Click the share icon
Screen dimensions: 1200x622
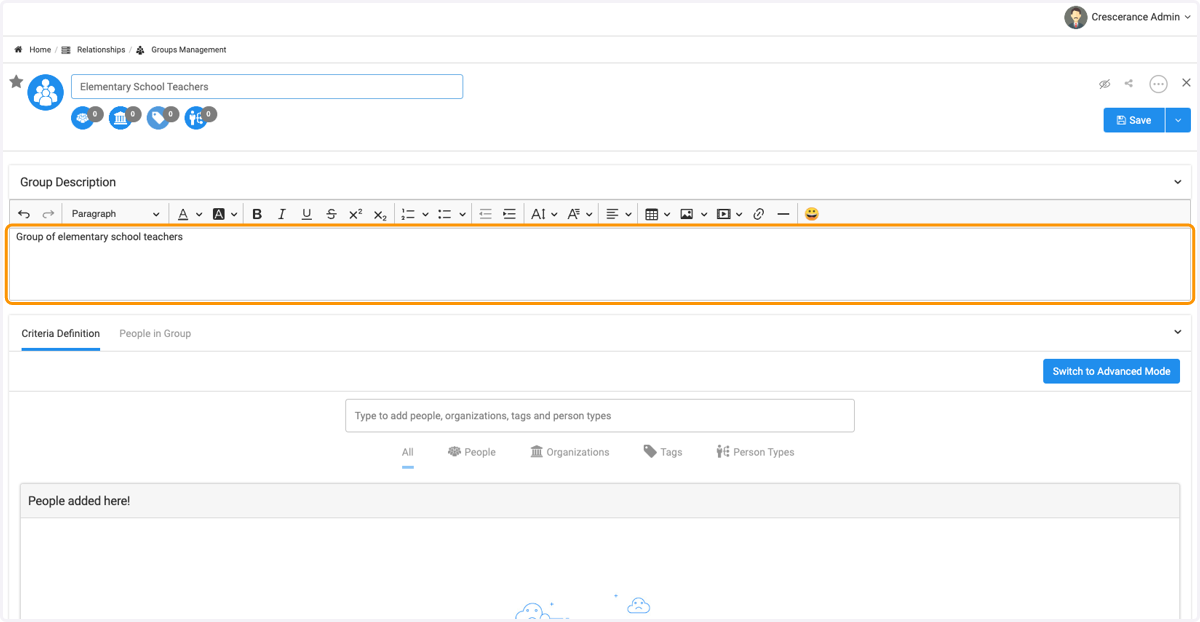tap(1129, 84)
